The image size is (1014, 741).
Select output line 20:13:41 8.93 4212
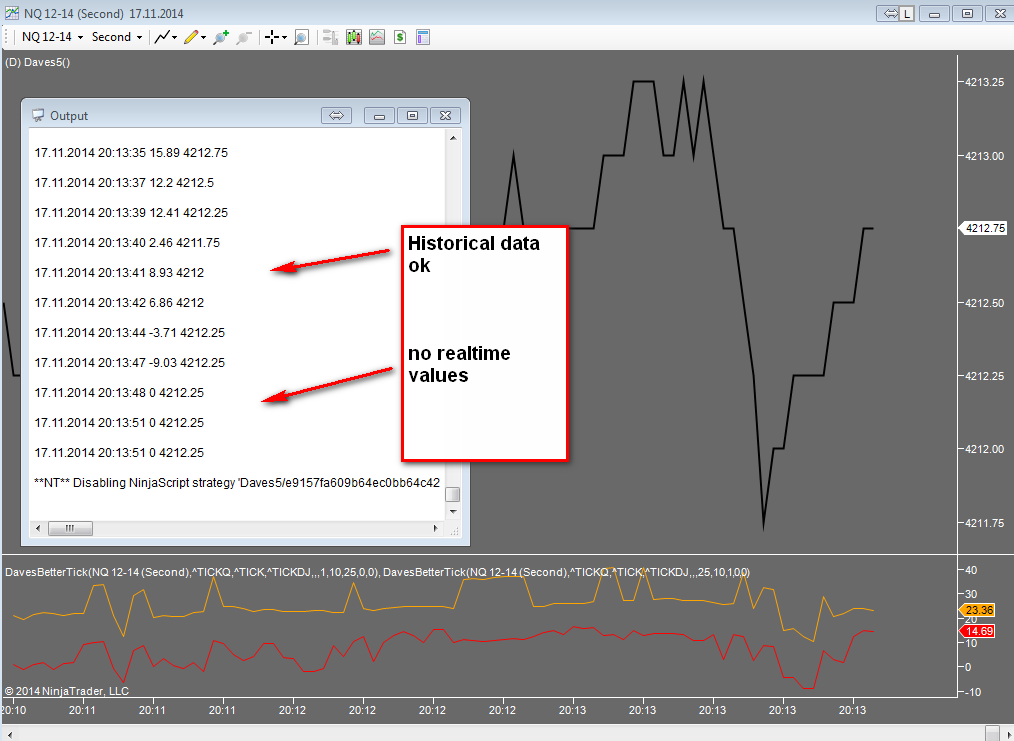point(119,272)
